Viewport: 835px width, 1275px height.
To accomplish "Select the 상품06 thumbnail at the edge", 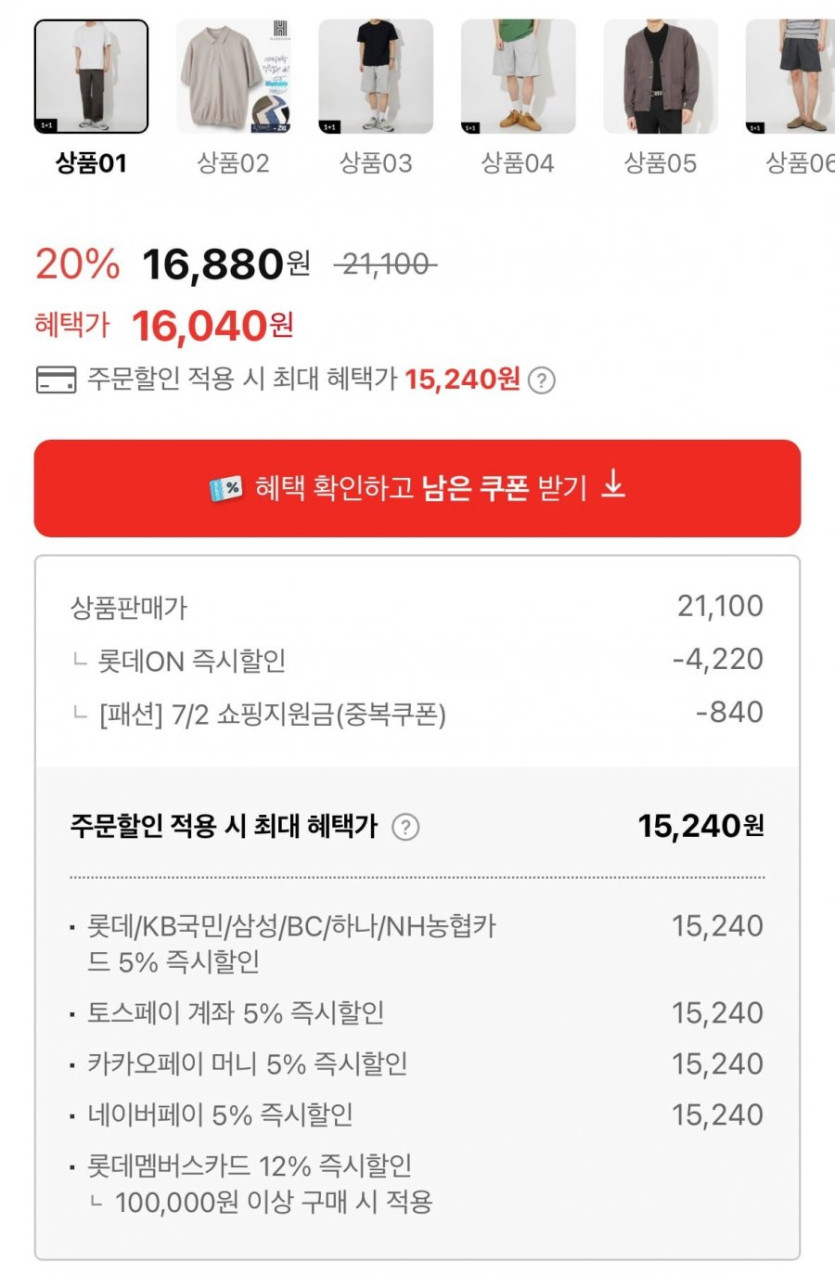I will pyautogui.click(x=790, y=77).
